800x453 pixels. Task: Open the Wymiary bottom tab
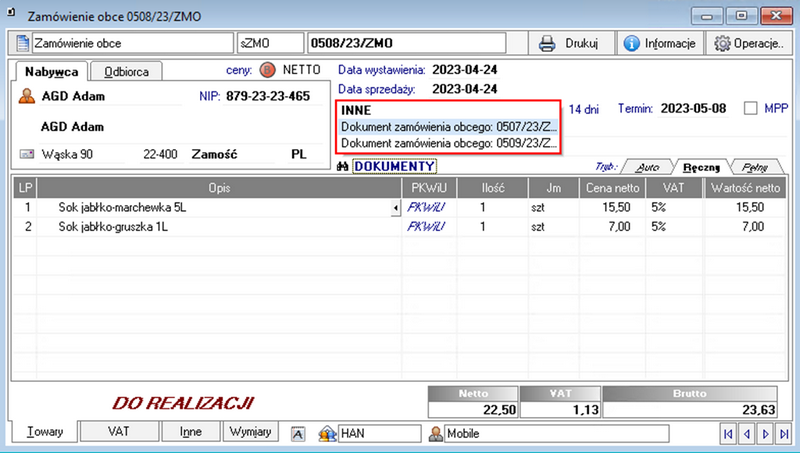pos(250,432)
